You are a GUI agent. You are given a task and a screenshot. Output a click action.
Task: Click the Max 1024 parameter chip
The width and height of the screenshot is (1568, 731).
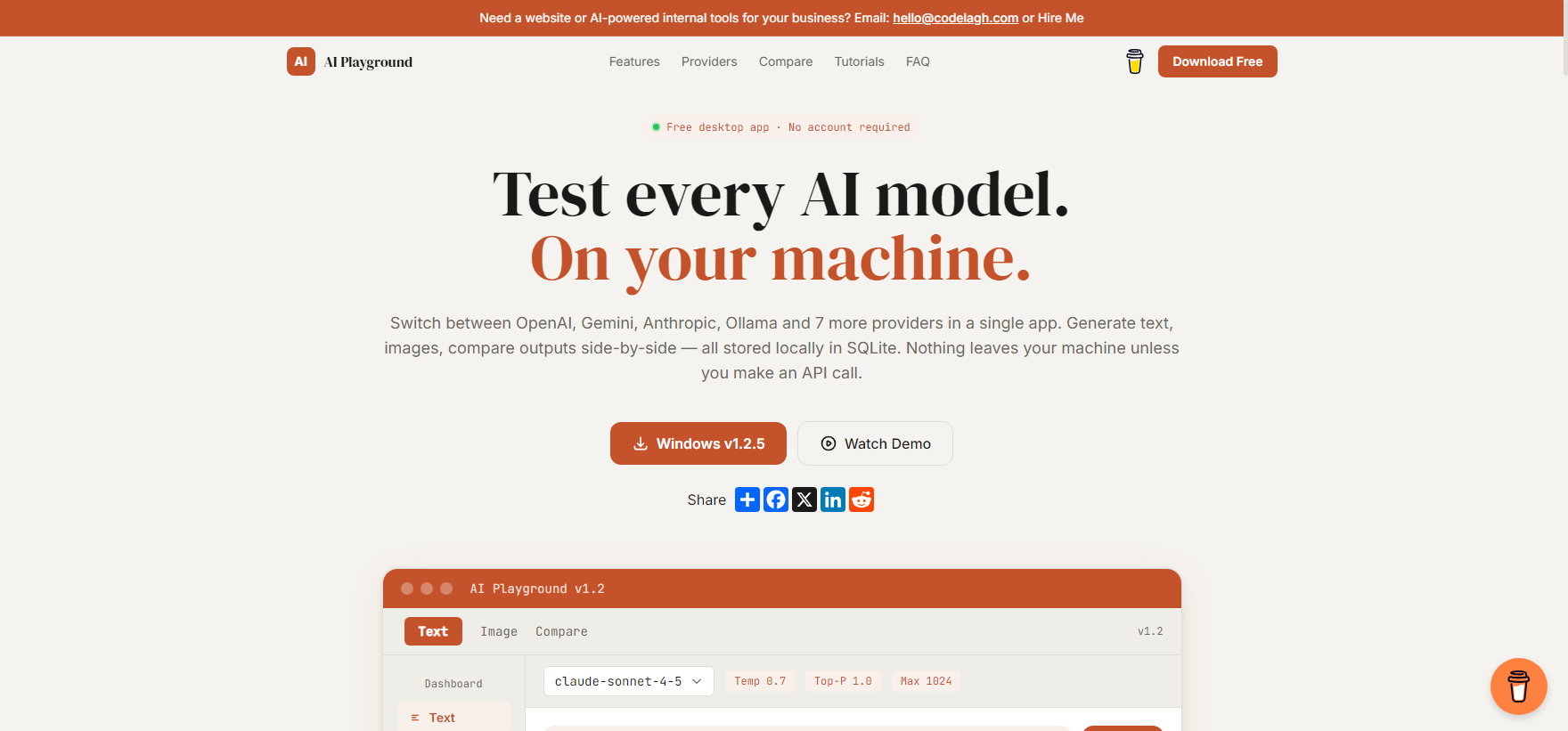click(926, 681)
